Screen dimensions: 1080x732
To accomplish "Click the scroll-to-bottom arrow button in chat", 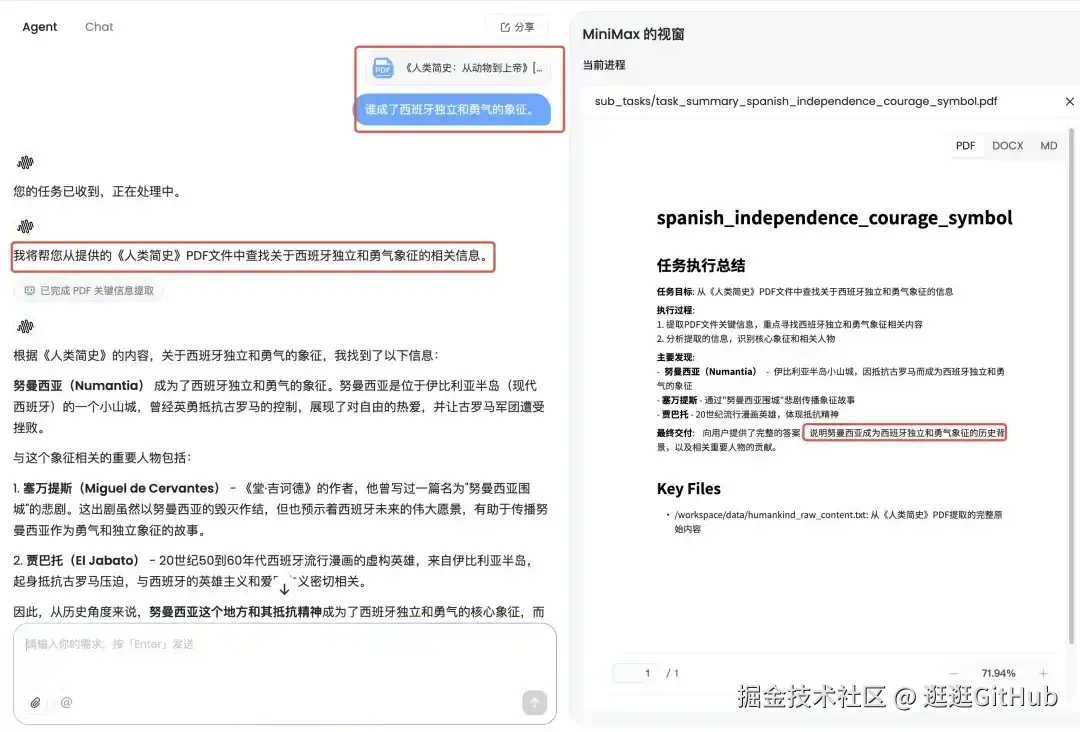I will point(284,589).
